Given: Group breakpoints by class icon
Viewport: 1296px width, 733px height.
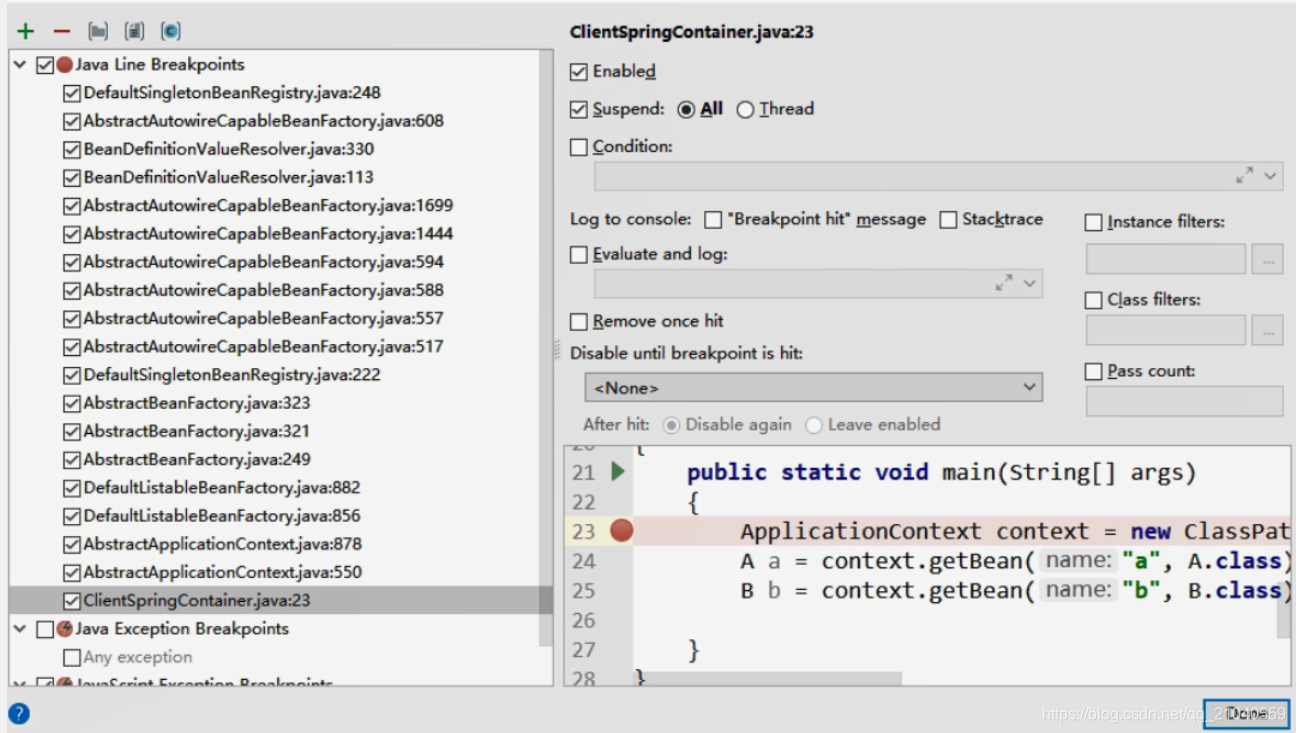Looking at the screenshot, I should coord(170,32).
